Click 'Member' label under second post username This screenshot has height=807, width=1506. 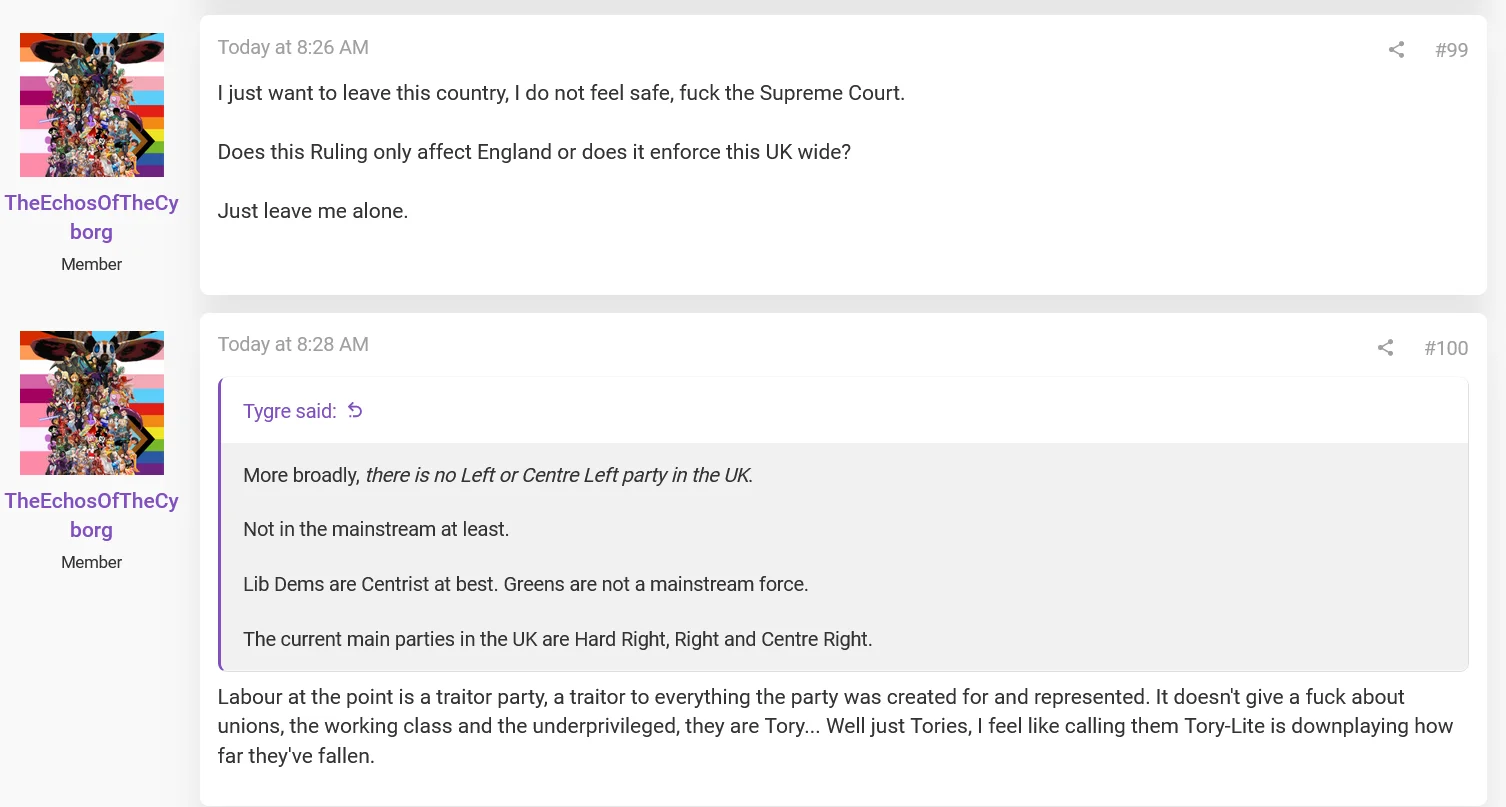tap(92, 562)
